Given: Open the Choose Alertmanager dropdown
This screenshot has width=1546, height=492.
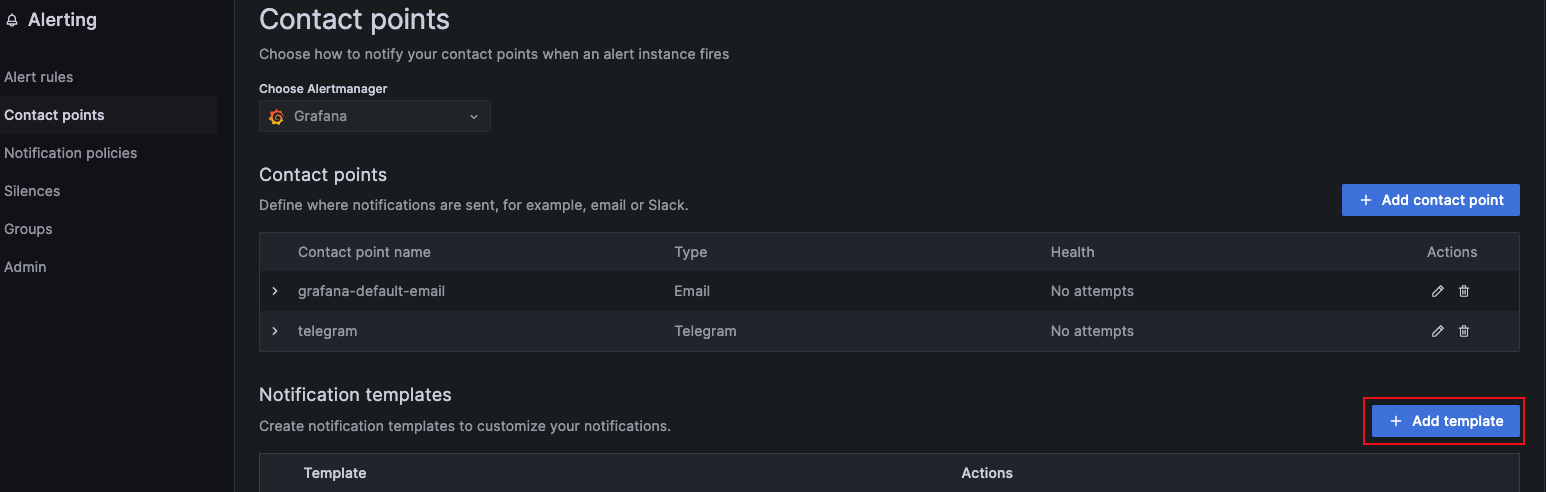Looking at the screenshot, I should [x=375, y=116].
